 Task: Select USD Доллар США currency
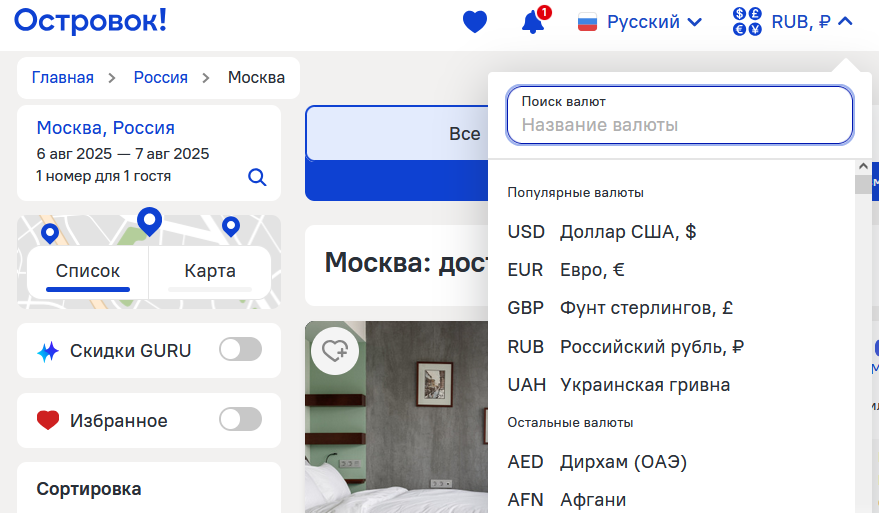pyautogui.click(x=602, y=232)
